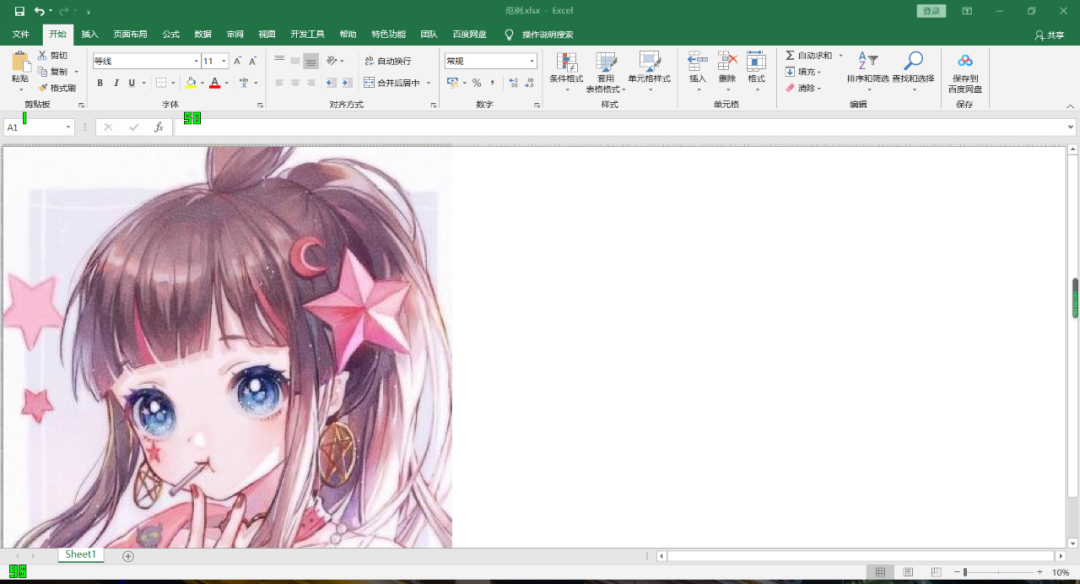Toggle Wrap Text (自动换行)
The width and height of the screenshot is (1080, 584).
(x=388, y=61)
